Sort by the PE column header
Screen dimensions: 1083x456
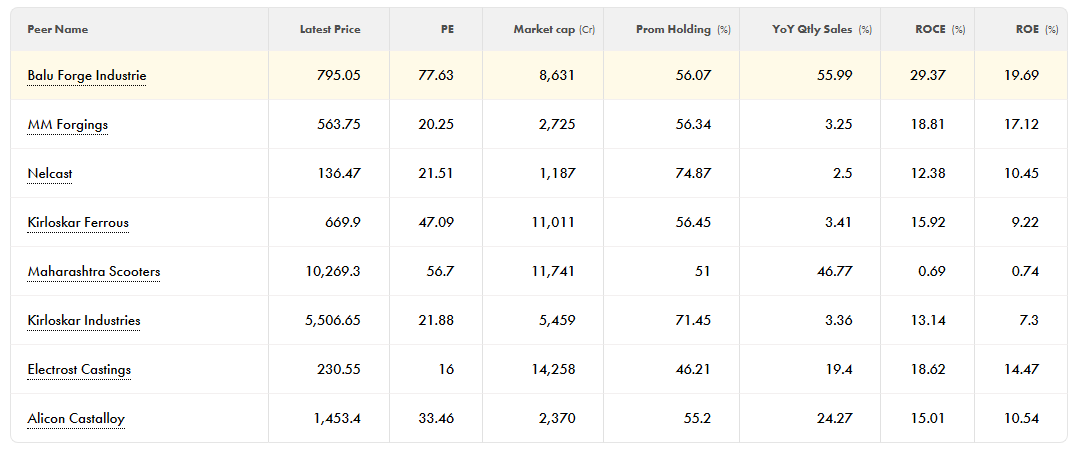tap(448, 30)
